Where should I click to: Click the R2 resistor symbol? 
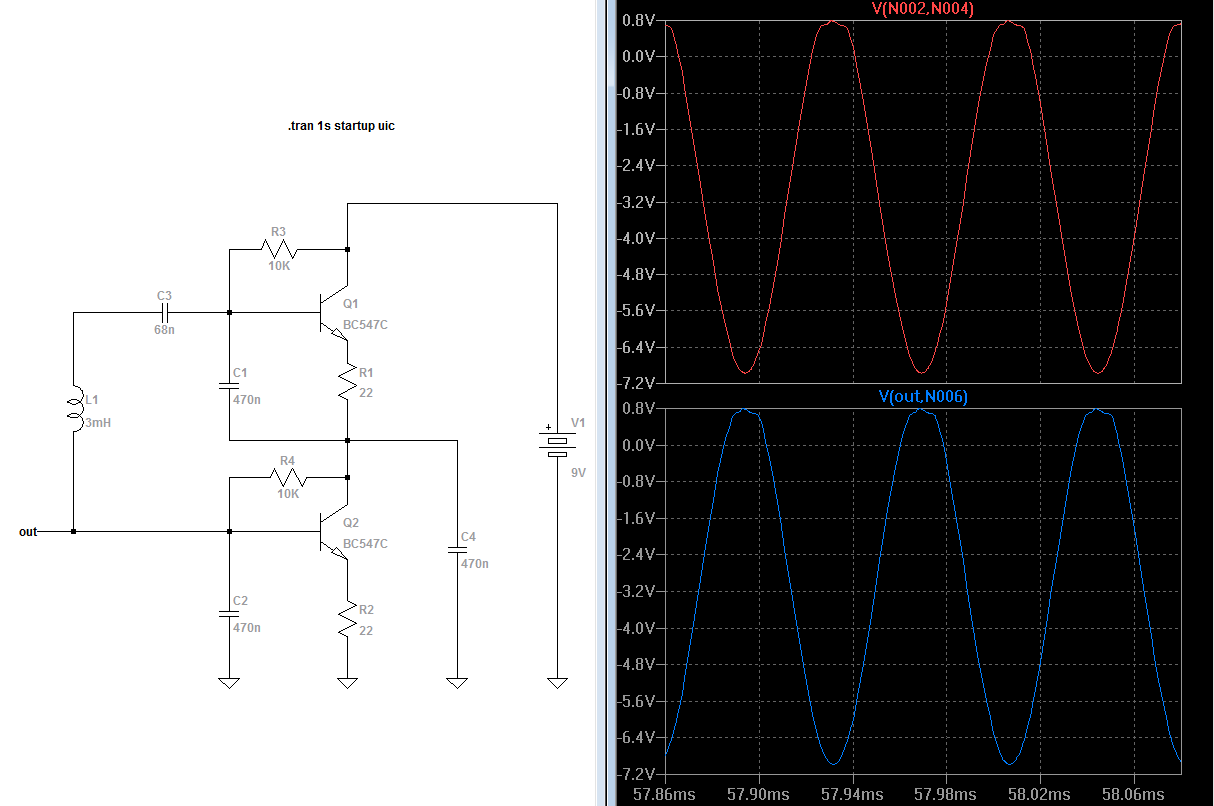tap(346, 620)
